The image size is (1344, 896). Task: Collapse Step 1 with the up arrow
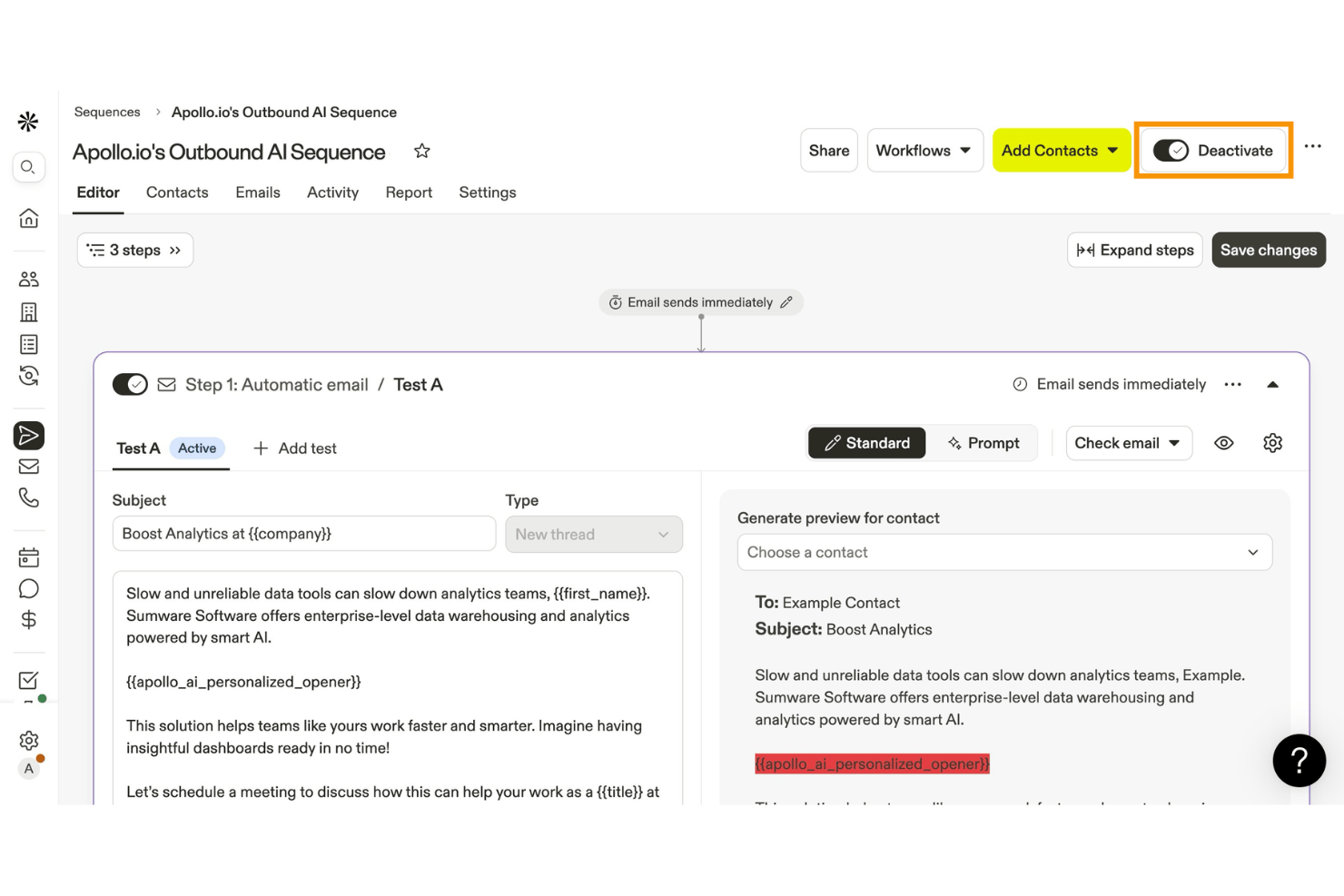tap(1273, 385)
